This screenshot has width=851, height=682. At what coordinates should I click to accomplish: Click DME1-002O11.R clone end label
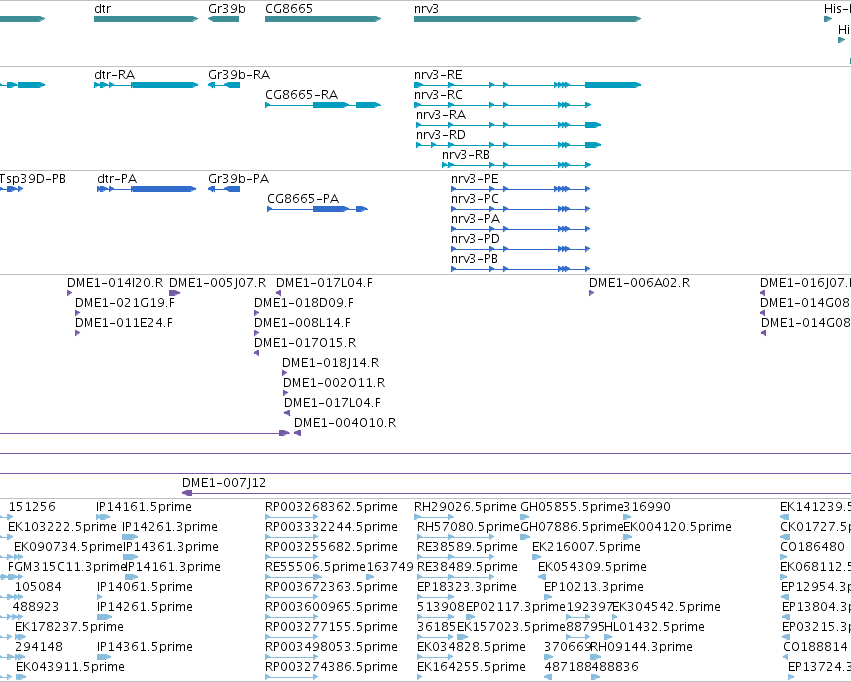click(x=334, y=384)
